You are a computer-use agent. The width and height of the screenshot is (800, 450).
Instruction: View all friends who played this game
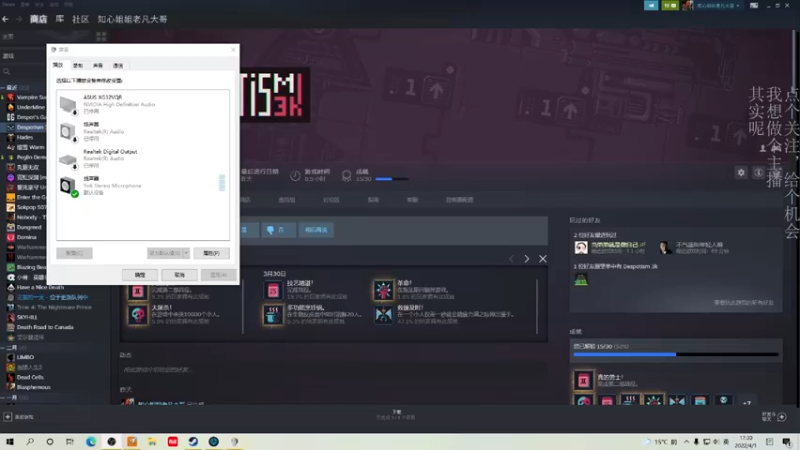[744, 303]
